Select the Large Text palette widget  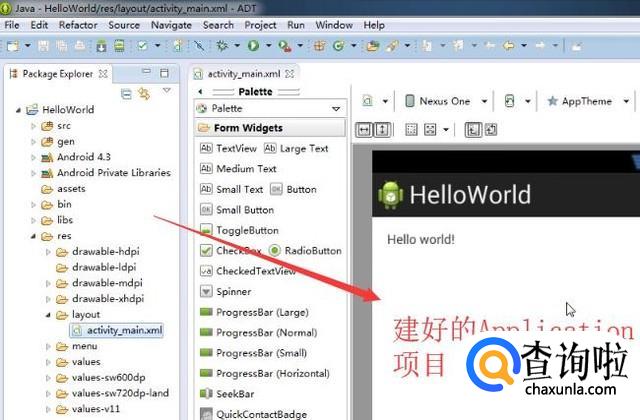tap(296, 148)
